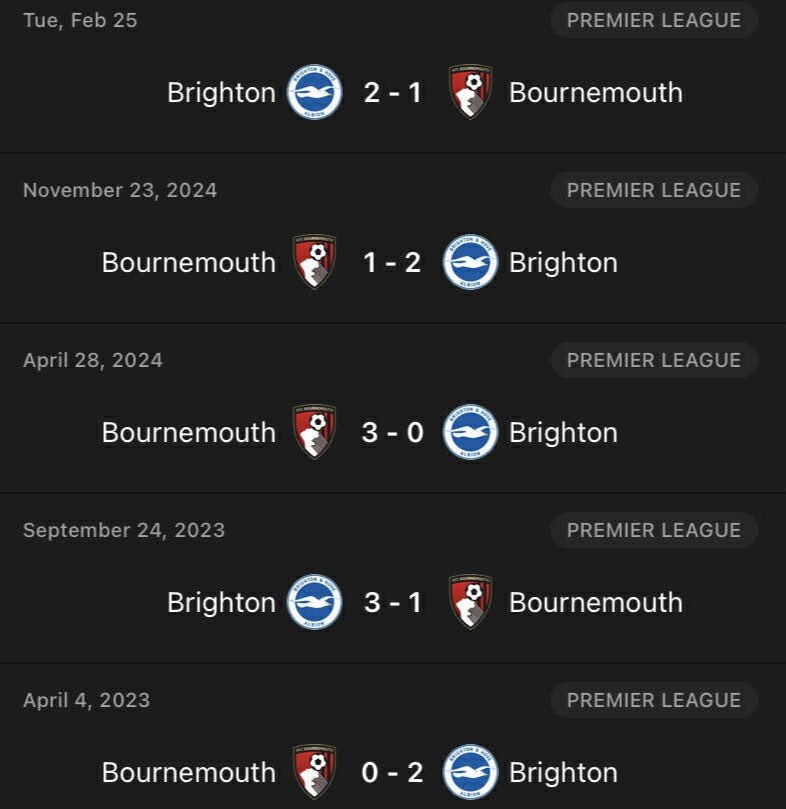786x809 pixels.
Task: Open Premier League tag for April 4, 2023
Action: pos(654,700)
